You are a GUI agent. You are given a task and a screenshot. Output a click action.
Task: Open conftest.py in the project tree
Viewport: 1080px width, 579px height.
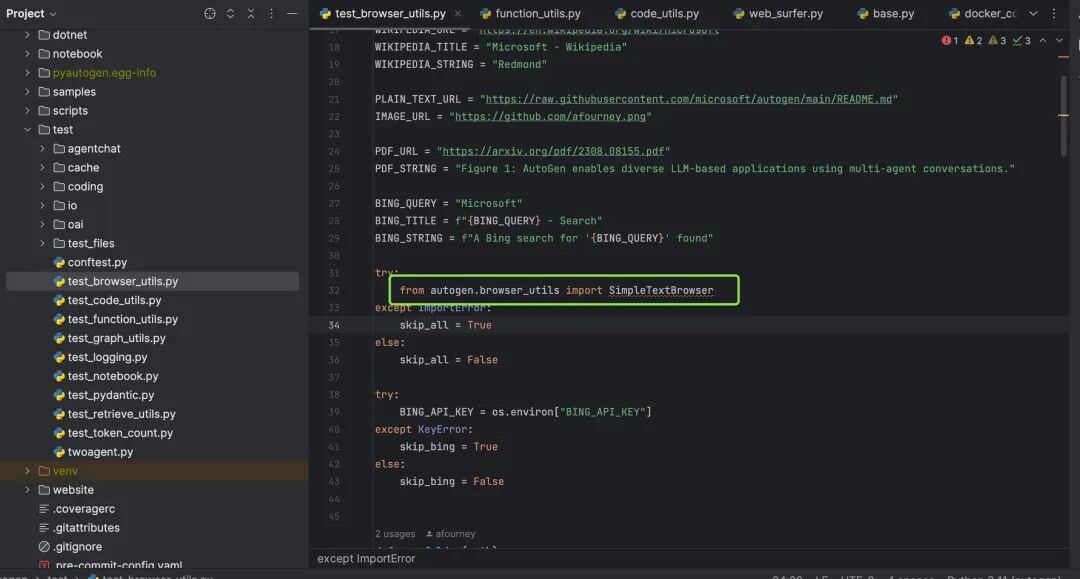coord(97,263)
